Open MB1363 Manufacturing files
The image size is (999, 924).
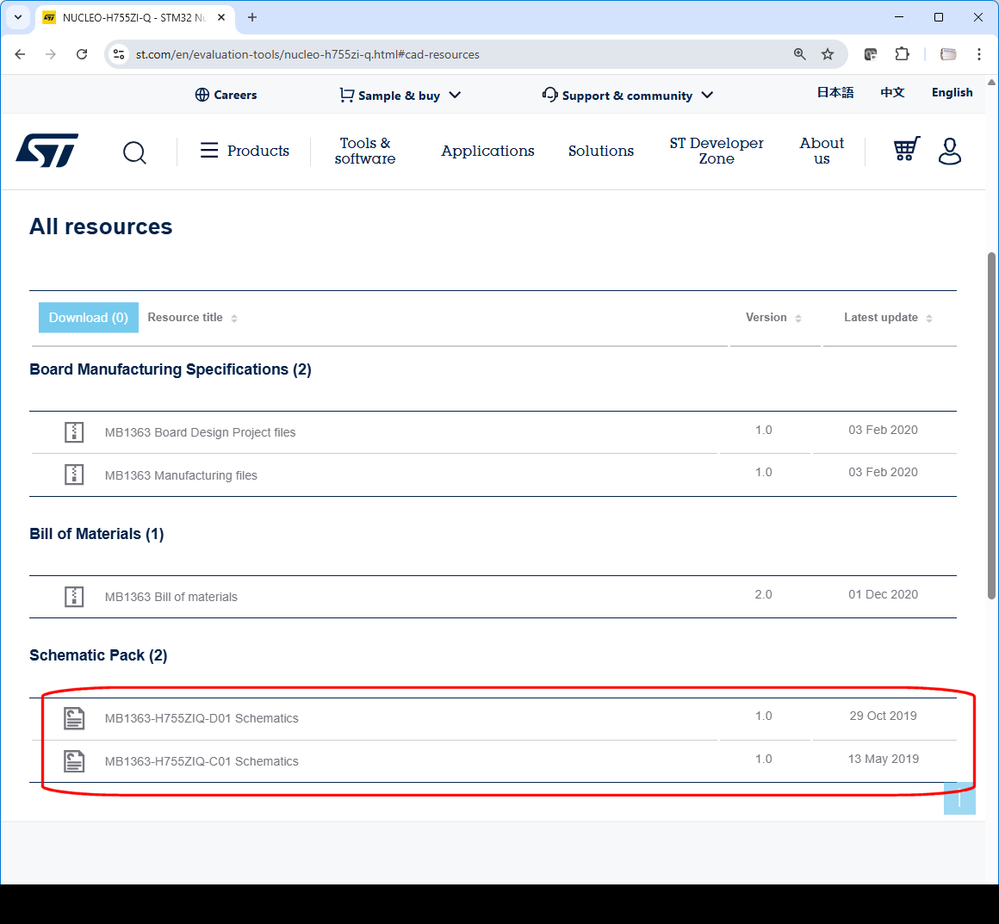181,475
